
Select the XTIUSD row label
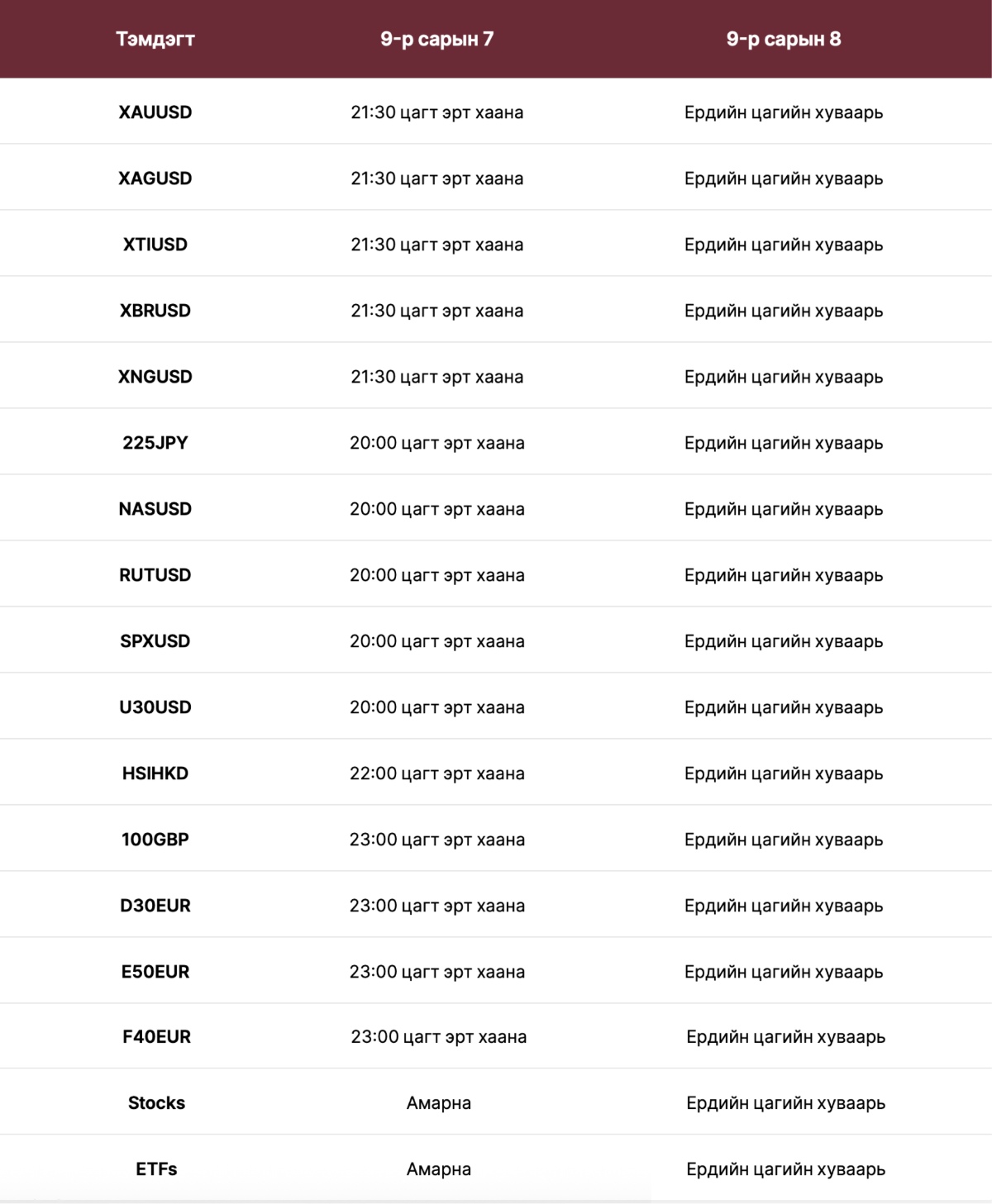(155, 245)
